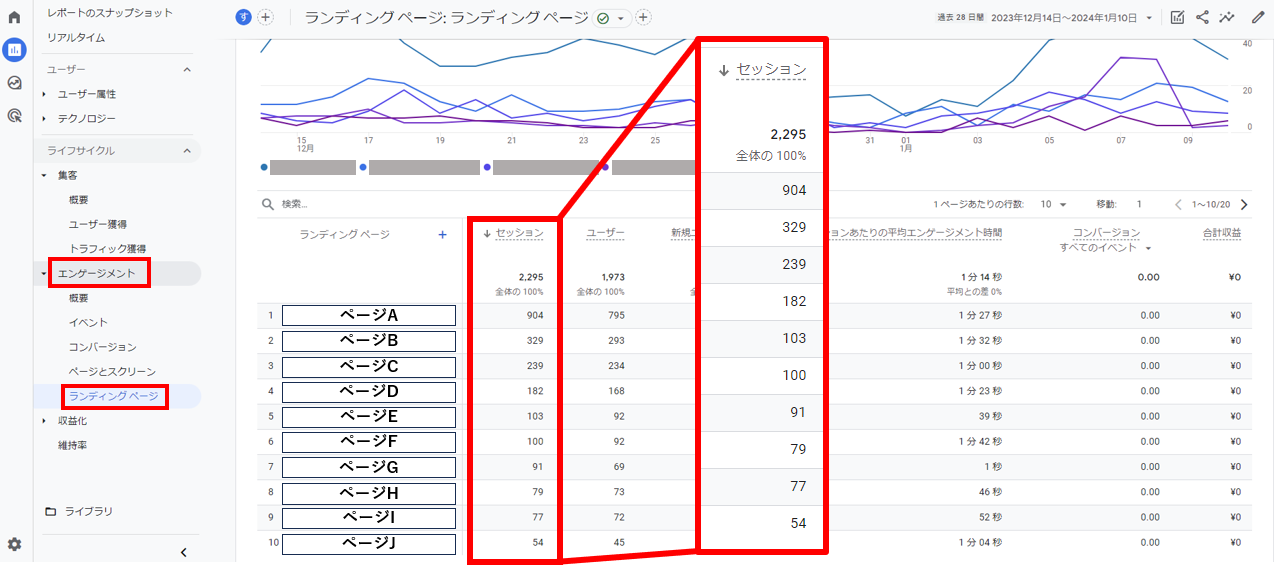Open レポートのスナップショット
Screen dimensions: 1274x570
110,12
